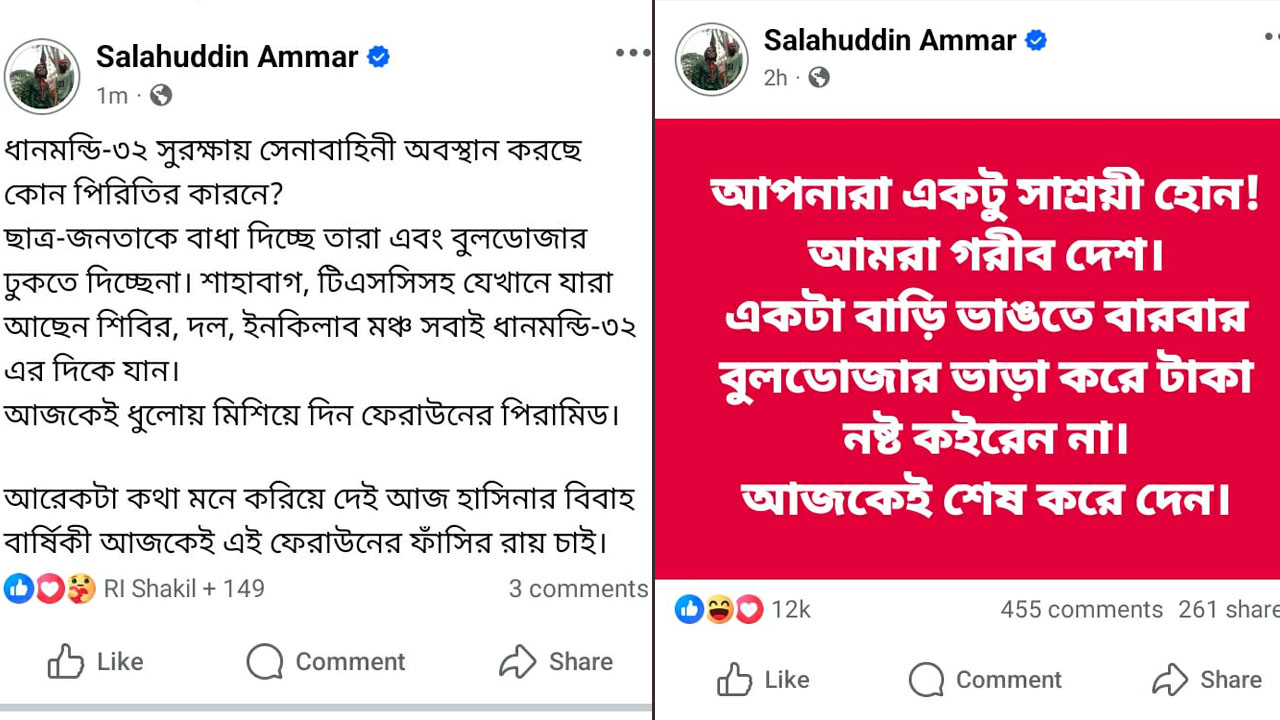Click the globe privacy icon beside 2h
The image size is (1280, 720).
[819, 77]
